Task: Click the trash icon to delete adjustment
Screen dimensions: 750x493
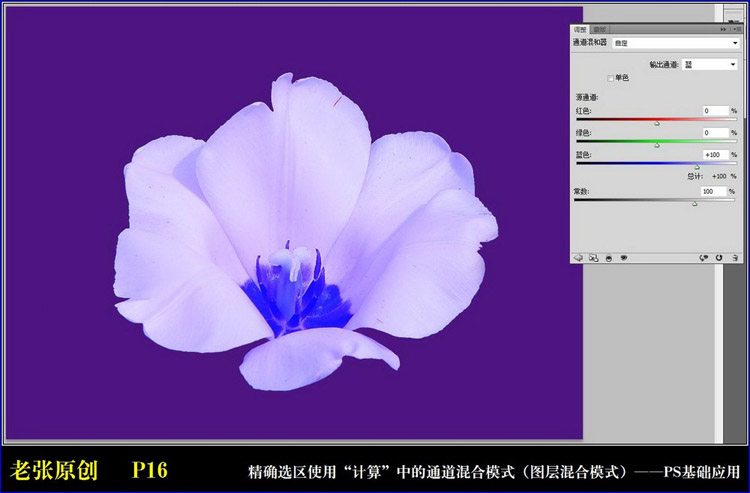Action: pos(734,257)
